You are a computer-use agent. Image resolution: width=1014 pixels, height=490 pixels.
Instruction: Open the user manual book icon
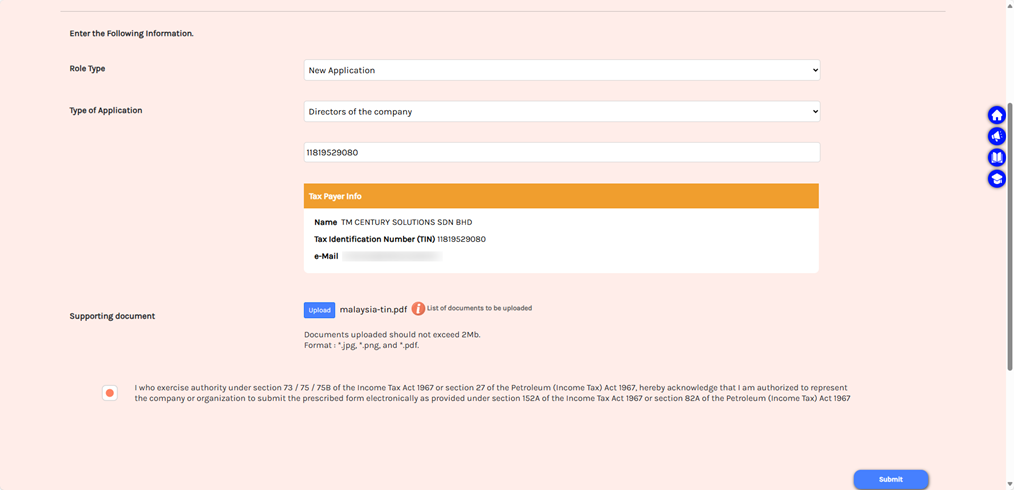click(997, 158)
